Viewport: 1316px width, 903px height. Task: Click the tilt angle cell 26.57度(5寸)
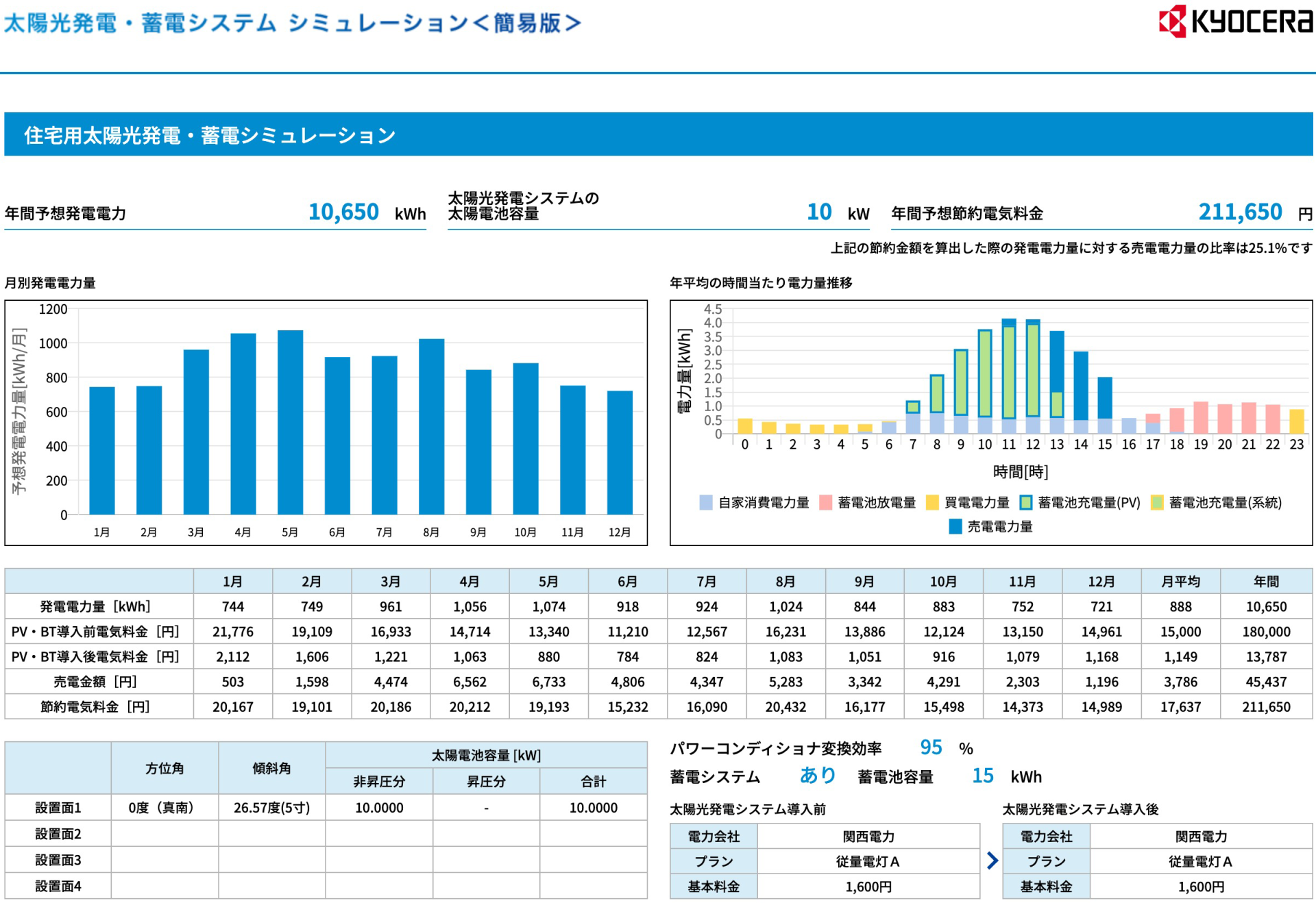click(x=272, y=808)
